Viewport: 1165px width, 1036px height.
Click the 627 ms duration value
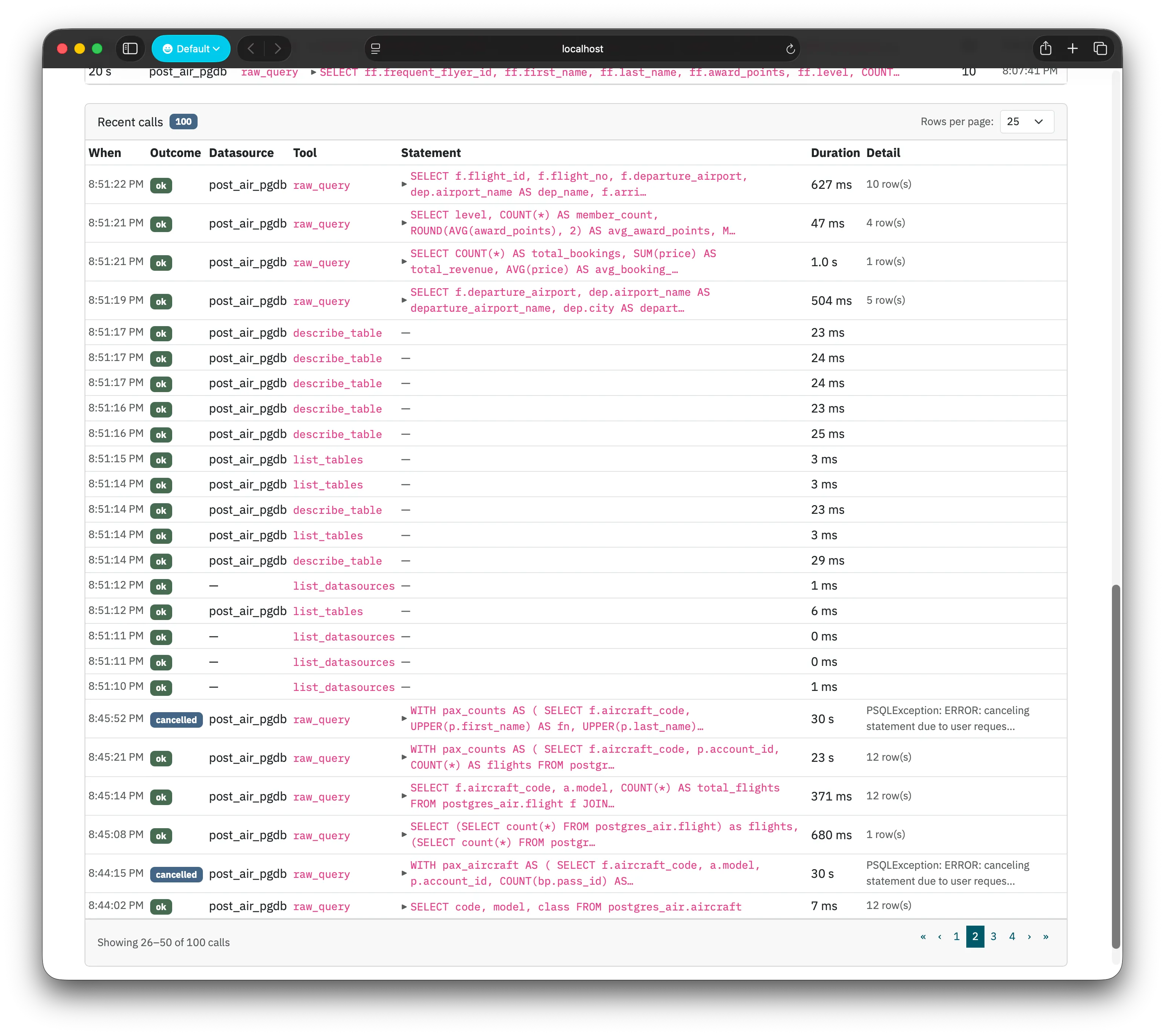tap(831, 185)
